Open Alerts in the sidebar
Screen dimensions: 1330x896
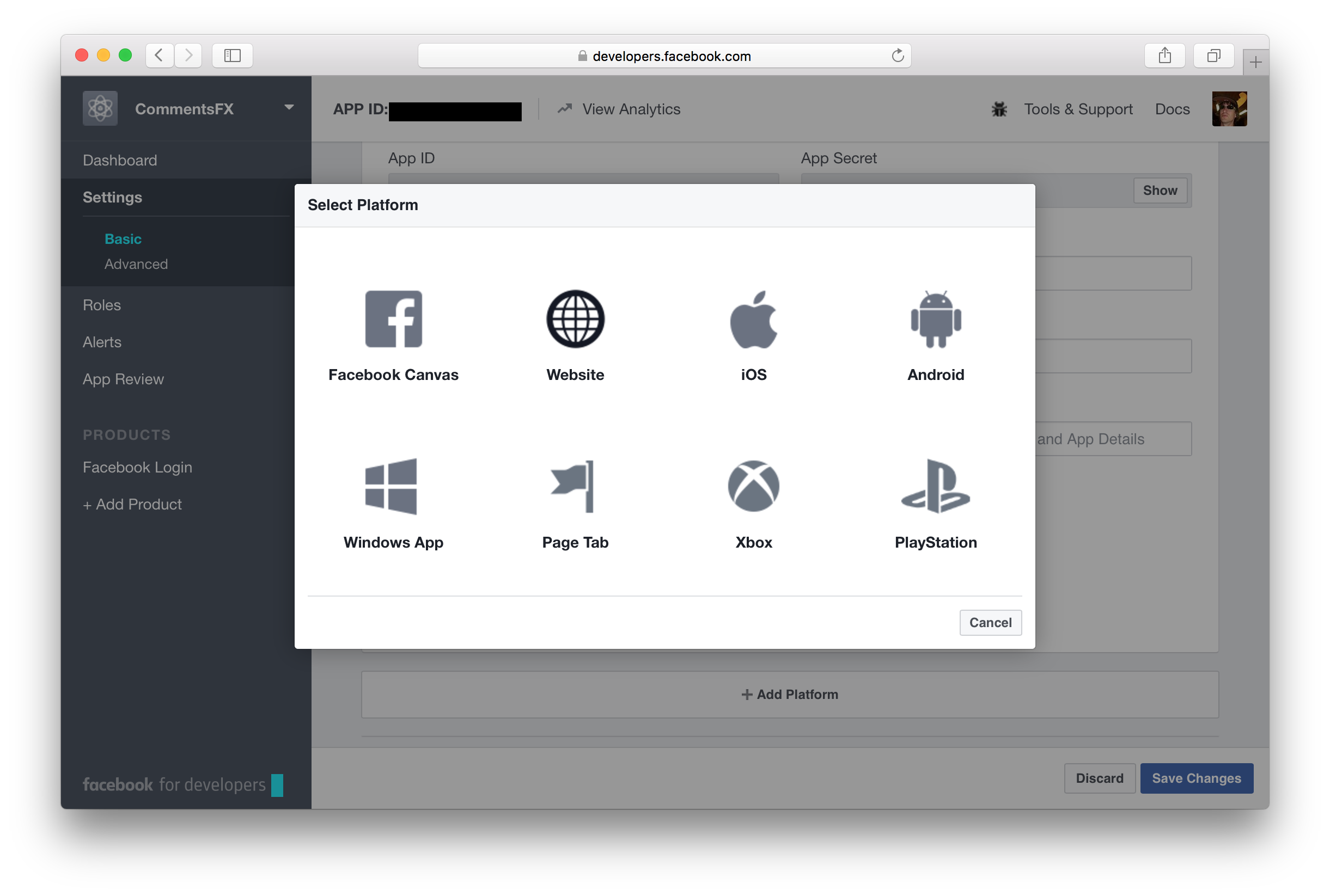coord(102,342)
